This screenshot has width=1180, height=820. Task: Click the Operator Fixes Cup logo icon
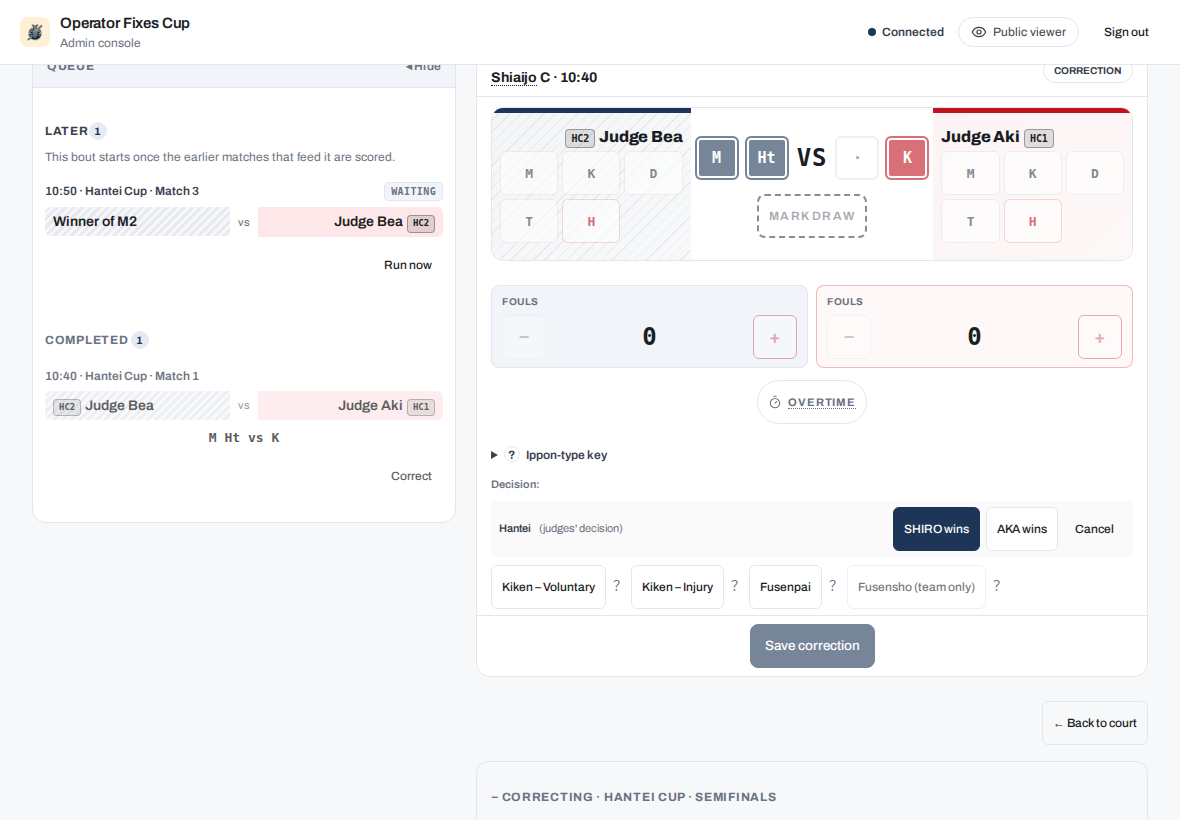pyautogui.click(x=35, y=32)
